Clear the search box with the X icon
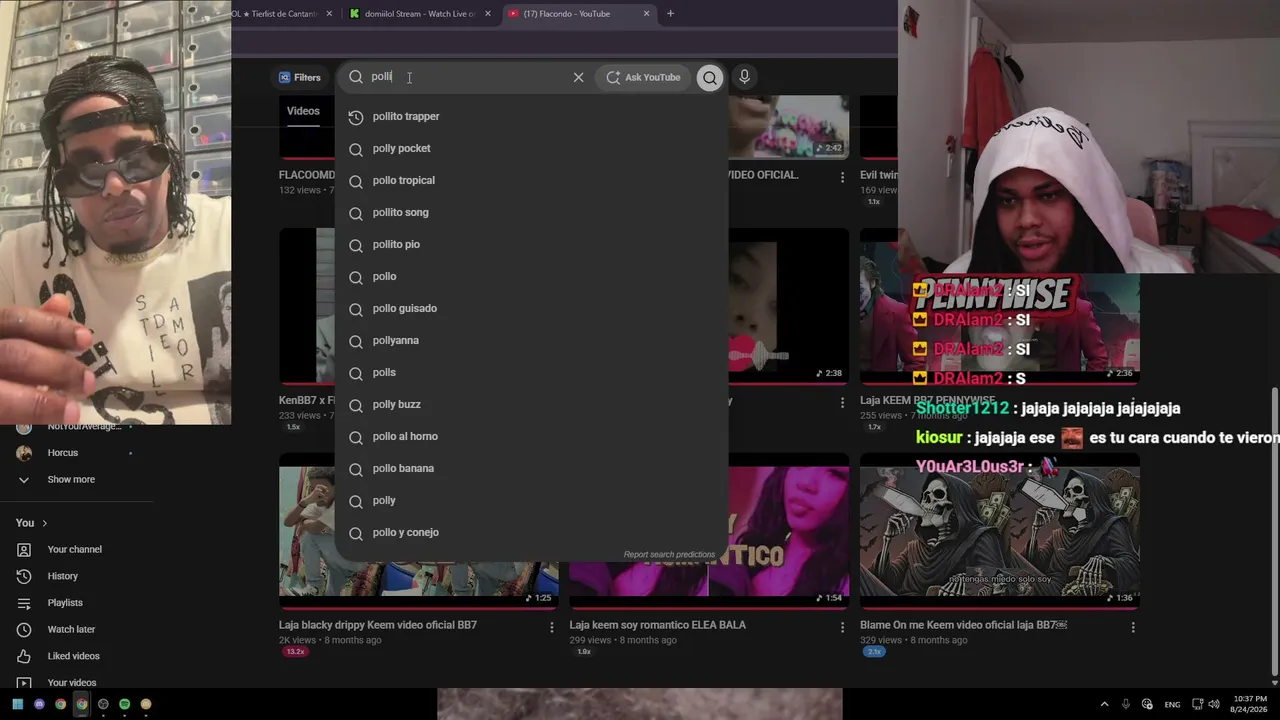This screenshot has height=720, width=1280. [578, 77]
